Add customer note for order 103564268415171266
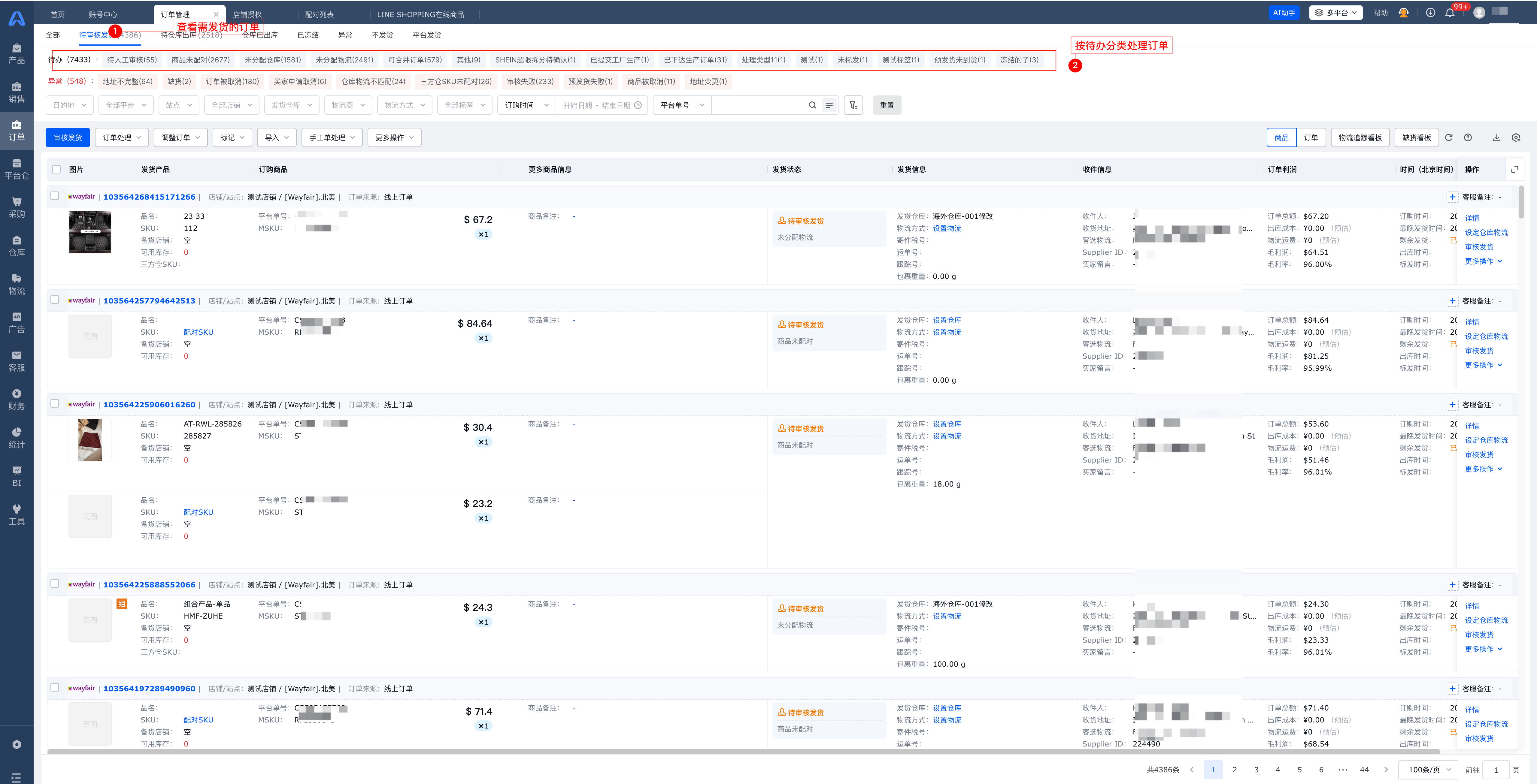Image resolution: width=1537 pixels, height=784 pixels. tap(1452, 197)
